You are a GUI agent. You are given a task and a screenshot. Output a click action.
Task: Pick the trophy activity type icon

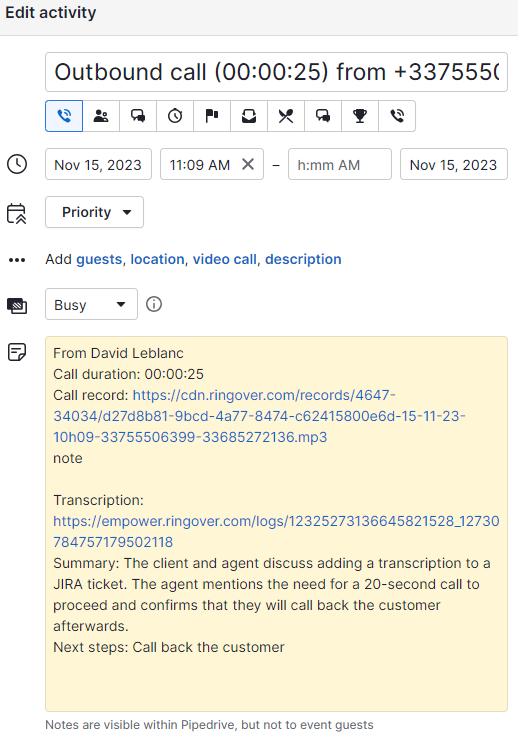pyautogui.click(x=360, y=116)
